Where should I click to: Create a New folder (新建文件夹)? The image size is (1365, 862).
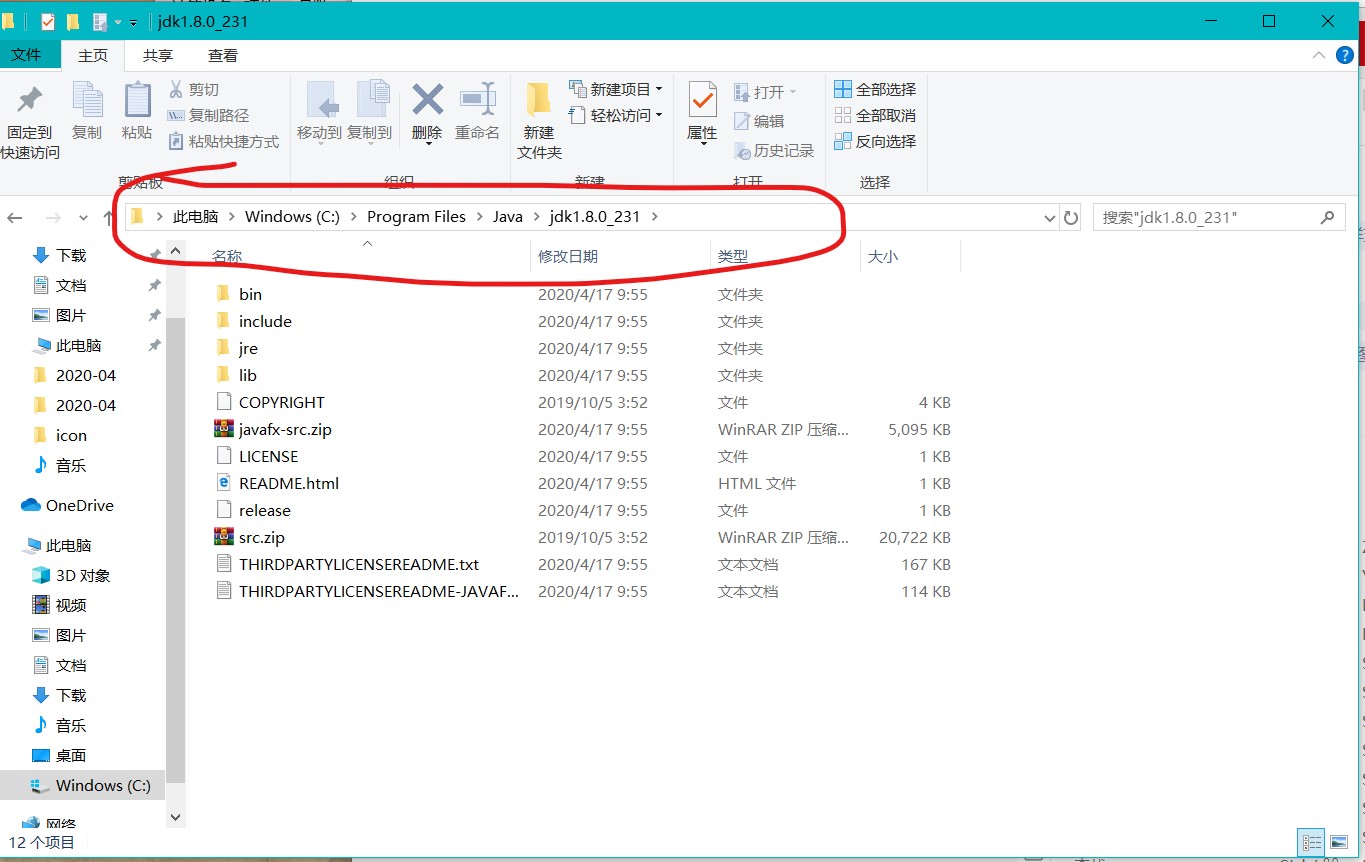pos(539,121)
